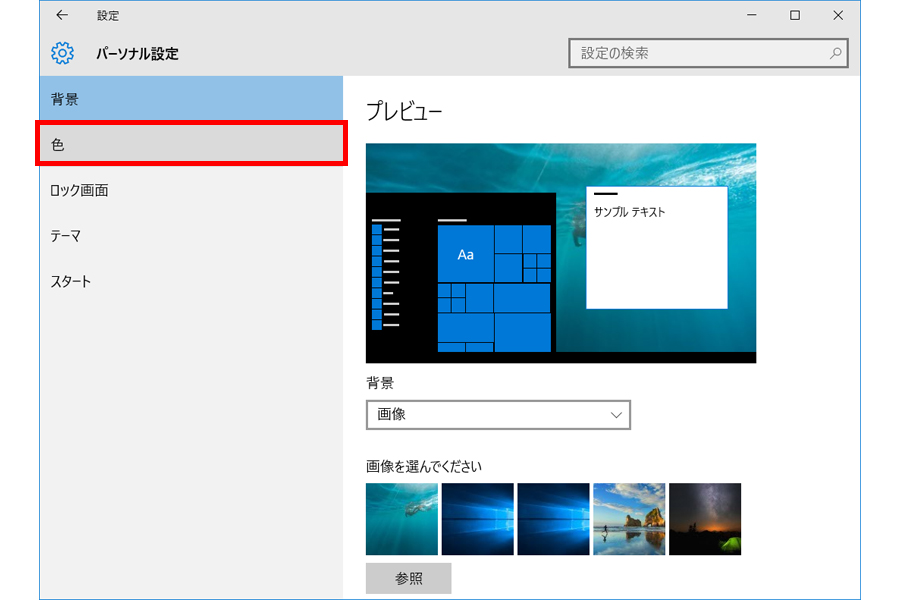Image resolution: width=900 pixels, height=600 pixels.
Task: Focus the 設定の検索 search field
Action: [700, 53]
